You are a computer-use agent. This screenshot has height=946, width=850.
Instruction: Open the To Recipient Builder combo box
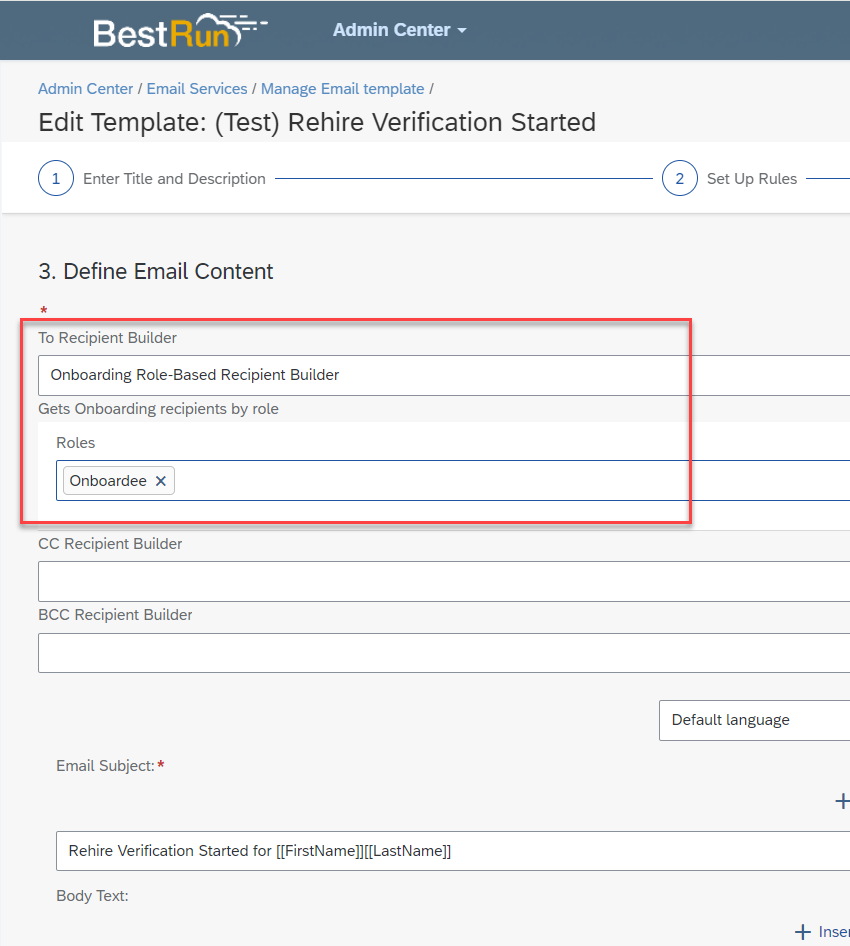(444, 375)
